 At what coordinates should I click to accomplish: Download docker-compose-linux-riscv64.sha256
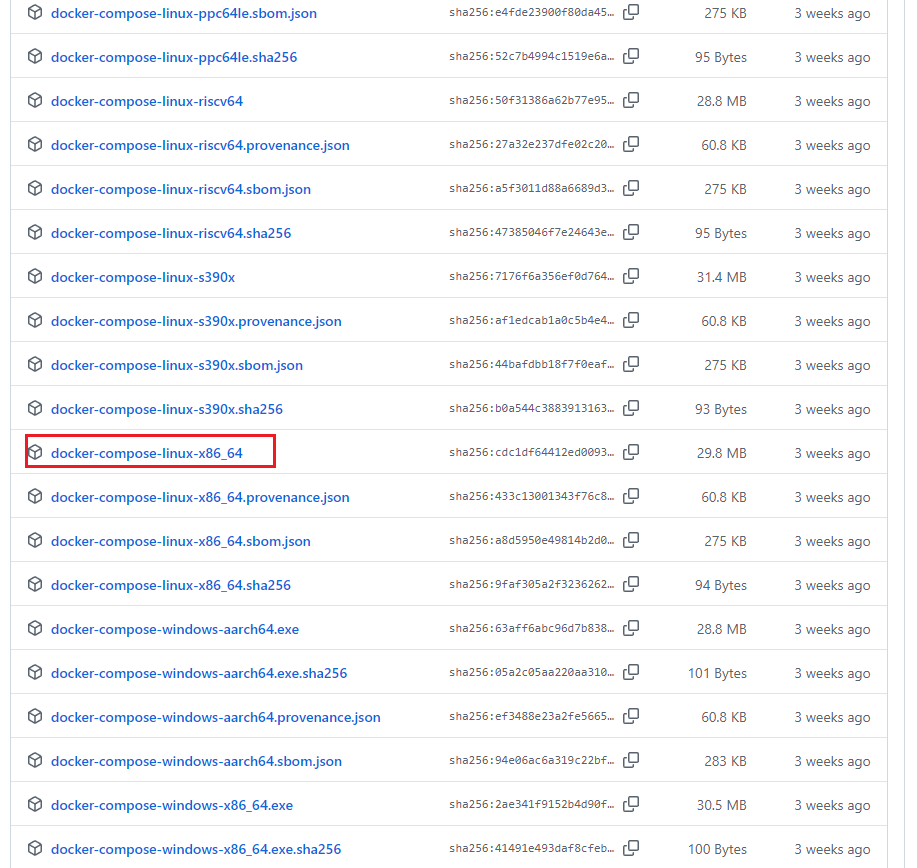tap(171, 233)
